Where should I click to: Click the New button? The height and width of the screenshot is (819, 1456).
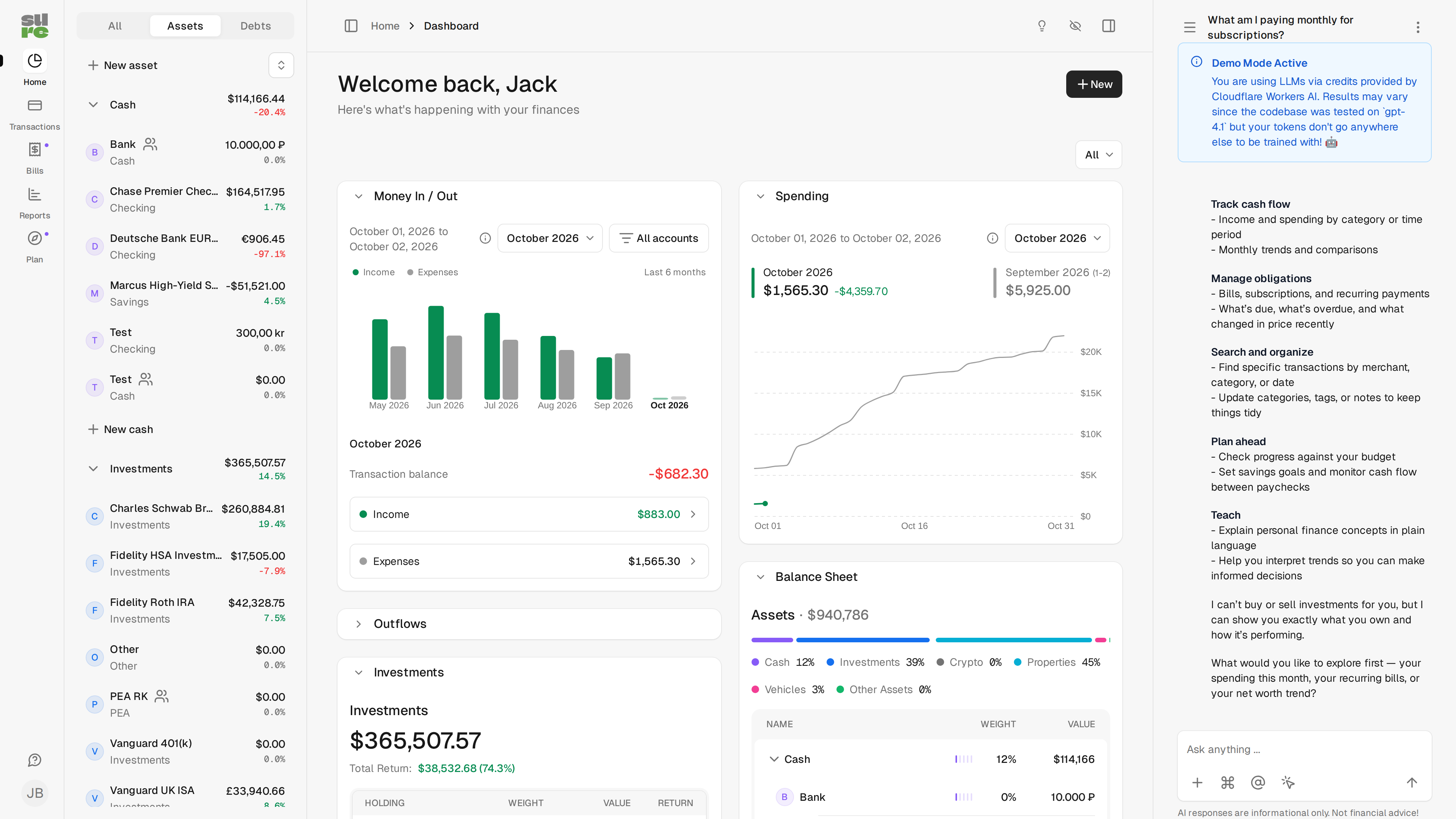[1094, 84]
